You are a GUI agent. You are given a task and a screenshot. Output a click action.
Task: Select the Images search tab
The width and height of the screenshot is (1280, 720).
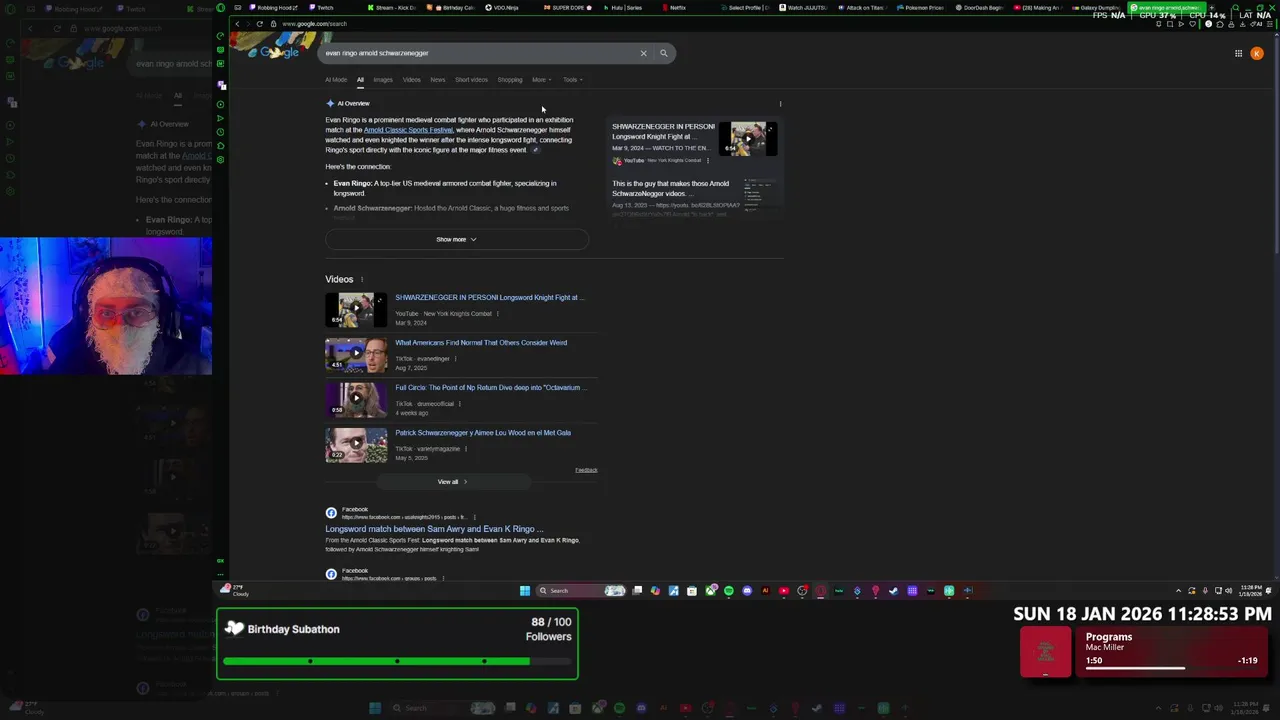coord(383,80)
